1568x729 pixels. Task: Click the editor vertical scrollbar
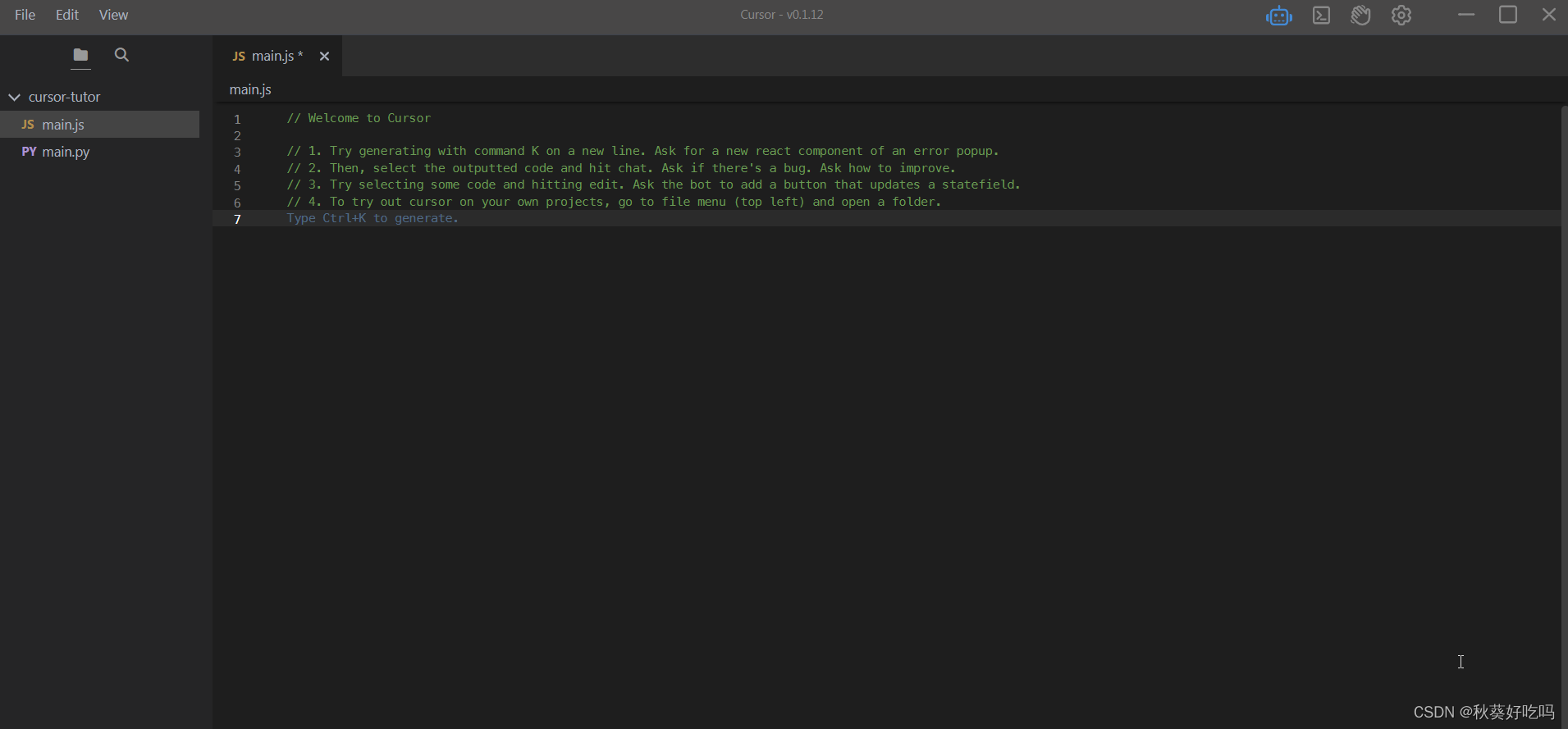pyautogui.click(x=1564, y=417)
